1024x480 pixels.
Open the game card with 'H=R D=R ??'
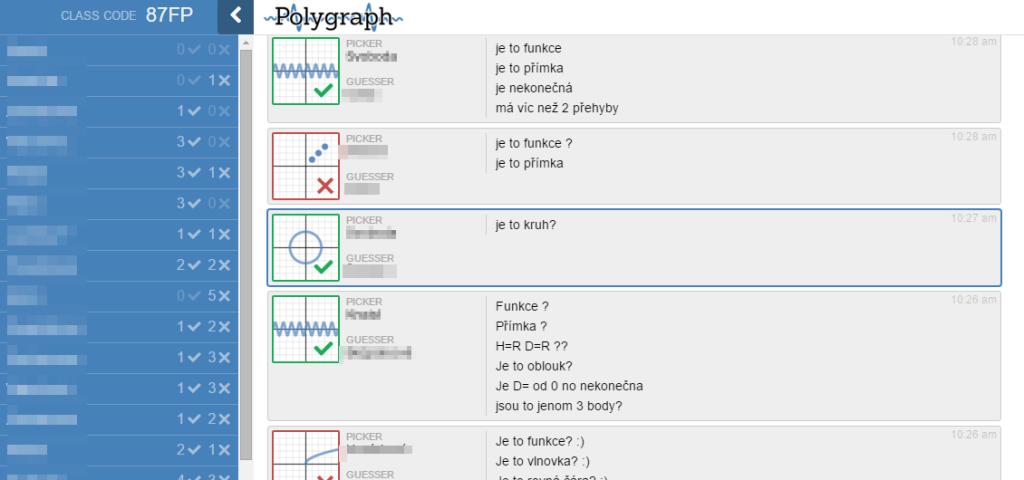[634, 356]
